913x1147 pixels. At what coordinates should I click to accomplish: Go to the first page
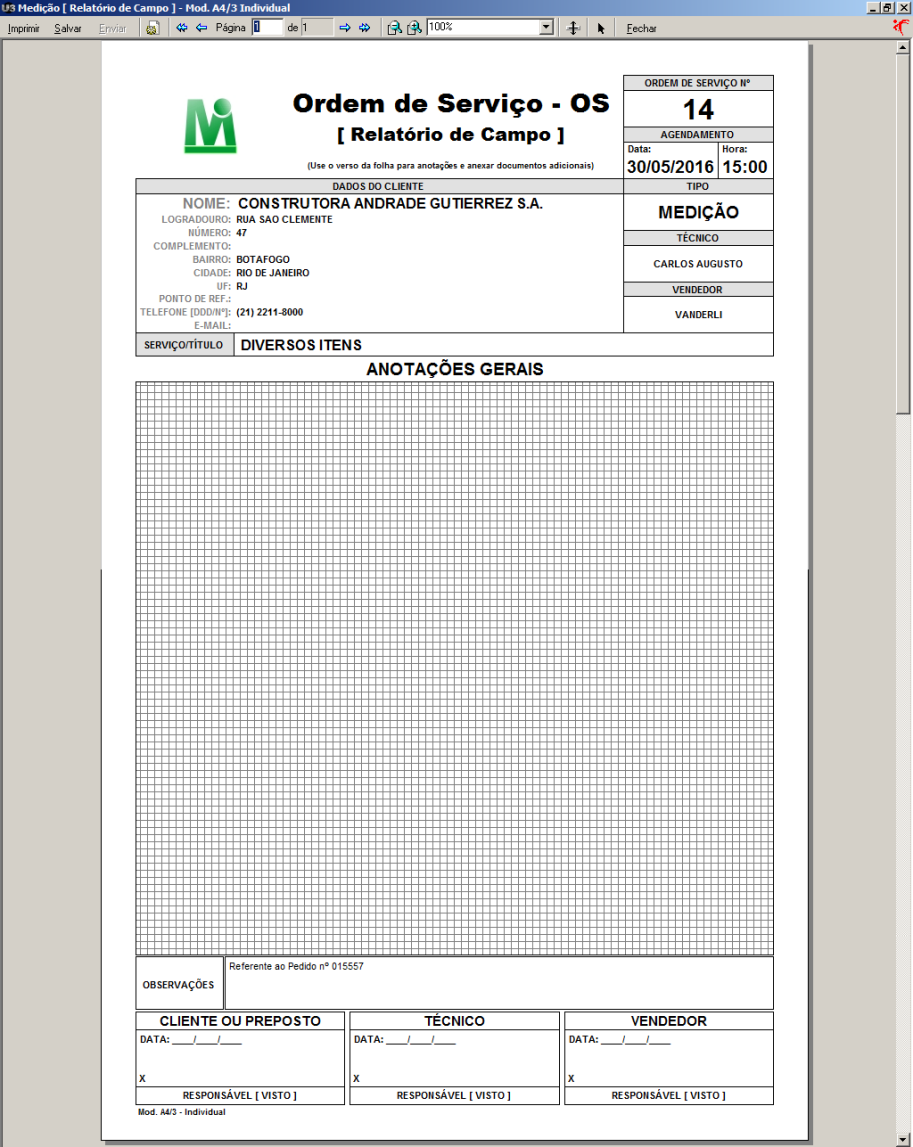pyautogui.click(x=182, y=28)
